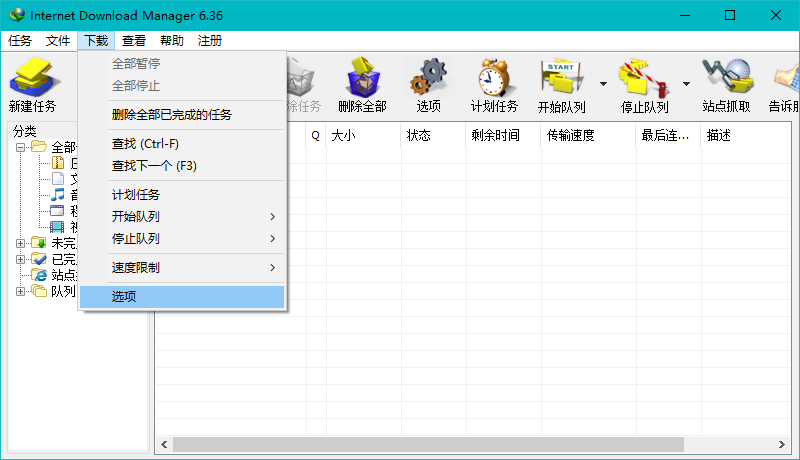This screenshot has width=800, height=460.
Task: Sort by the 描述 column header
Action: 745,135
